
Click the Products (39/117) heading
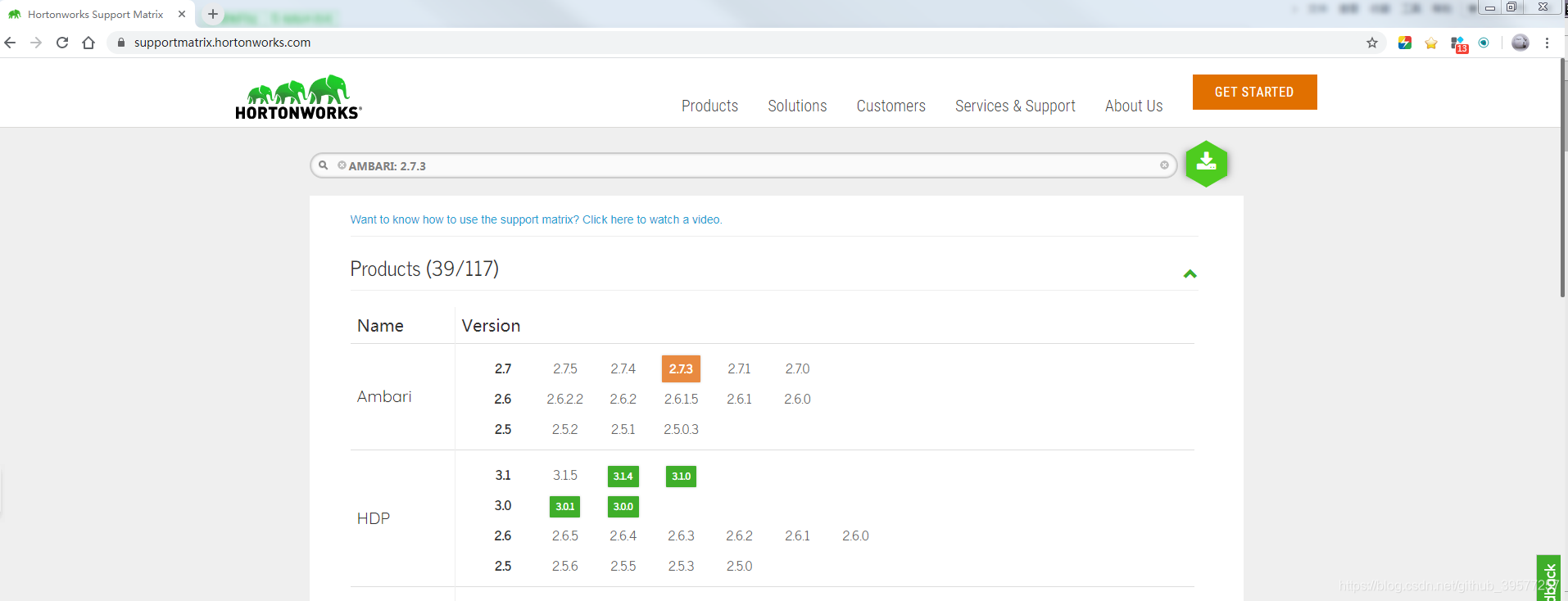point(424,269)
